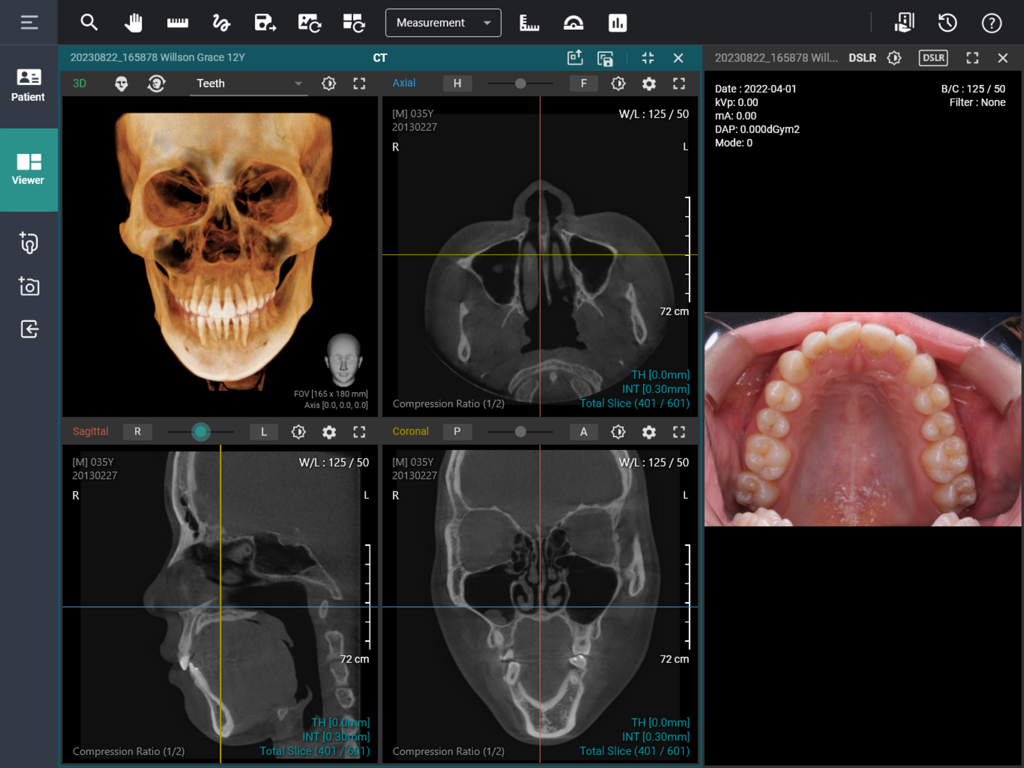The height and width of the screenshot is (768, 1024).
Task: Open the brightness/contrast settings for Axial view
Action: coord(618,84)
